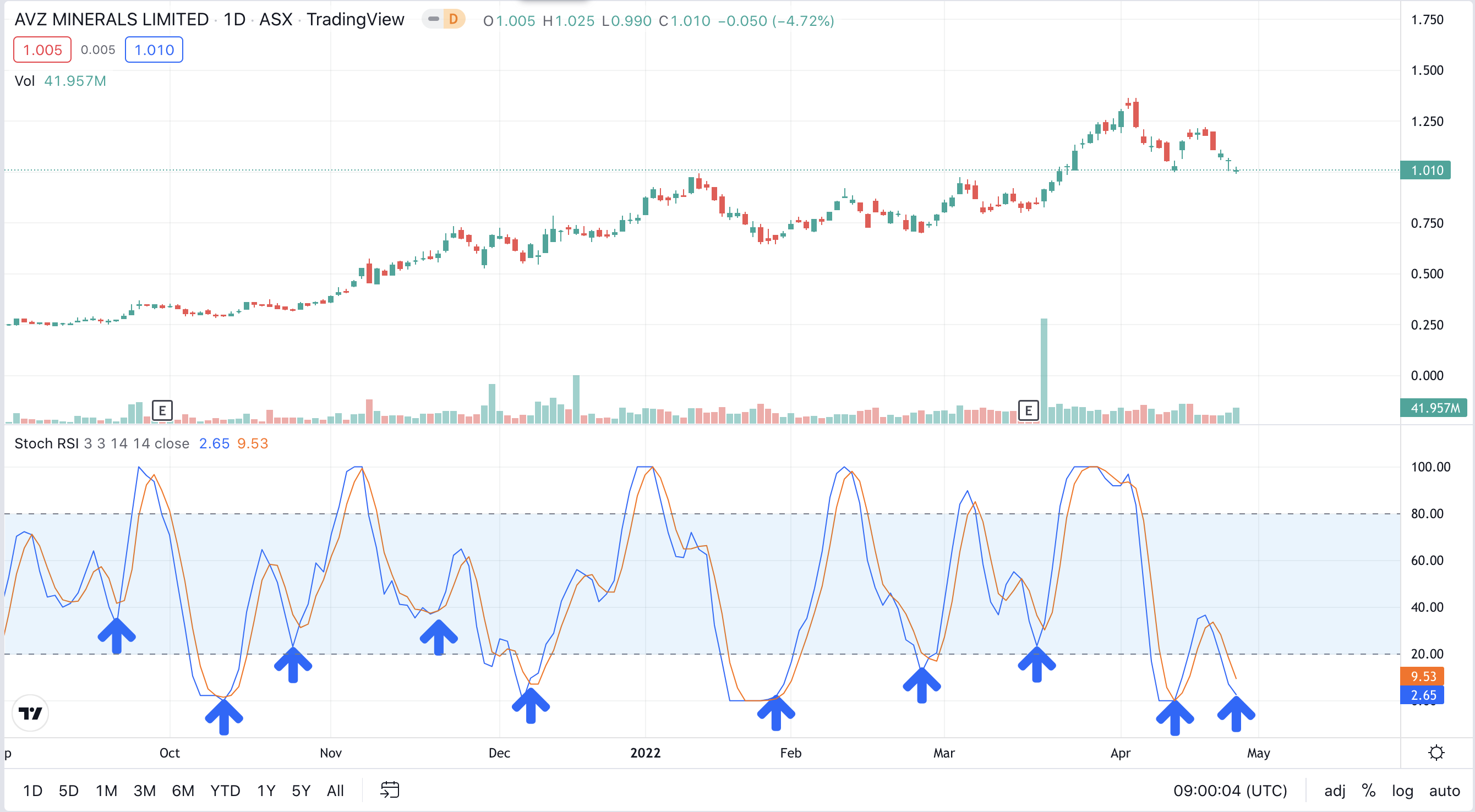1475x812 pixels.
Task: Click the blue 2.65 Stoch RSI axis label
Action: click(x=1422, y=695)
